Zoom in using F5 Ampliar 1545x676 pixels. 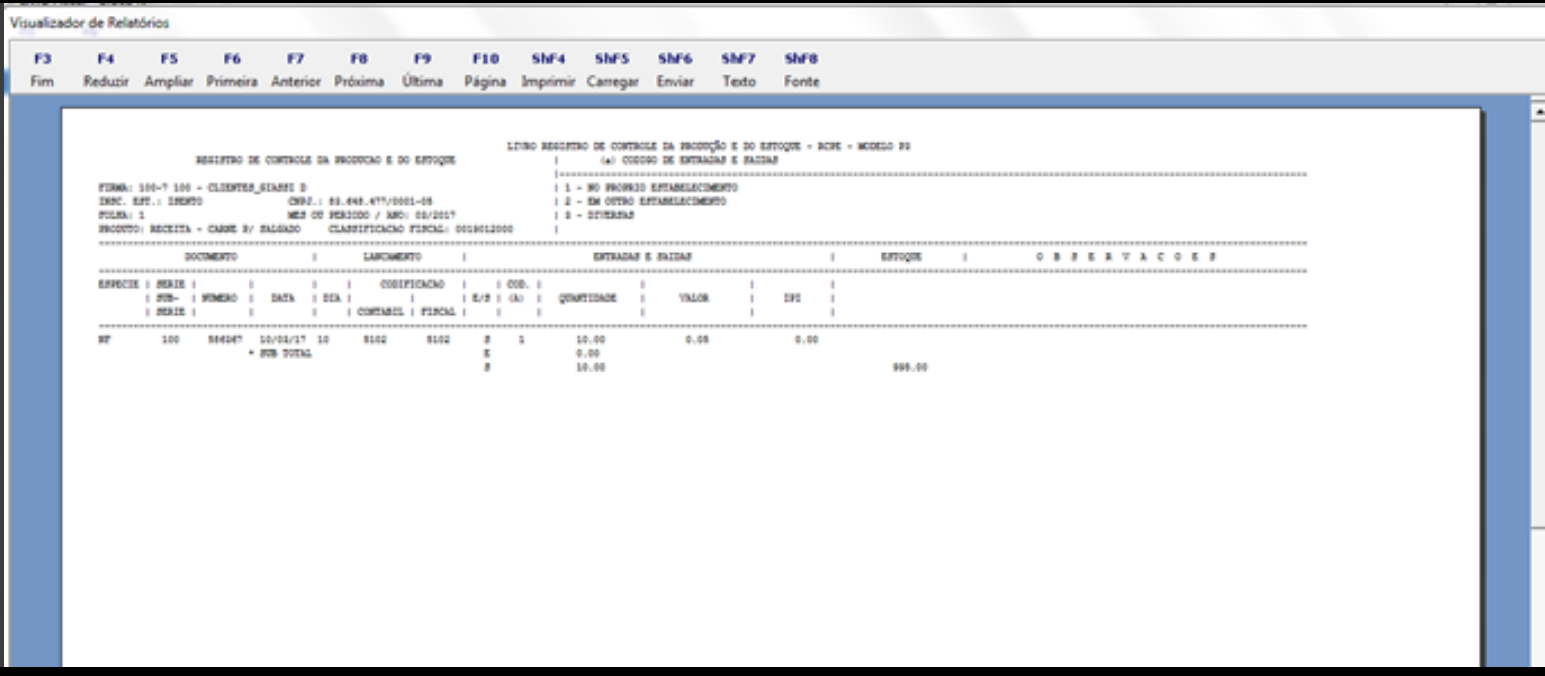click(x=169, y=70)
